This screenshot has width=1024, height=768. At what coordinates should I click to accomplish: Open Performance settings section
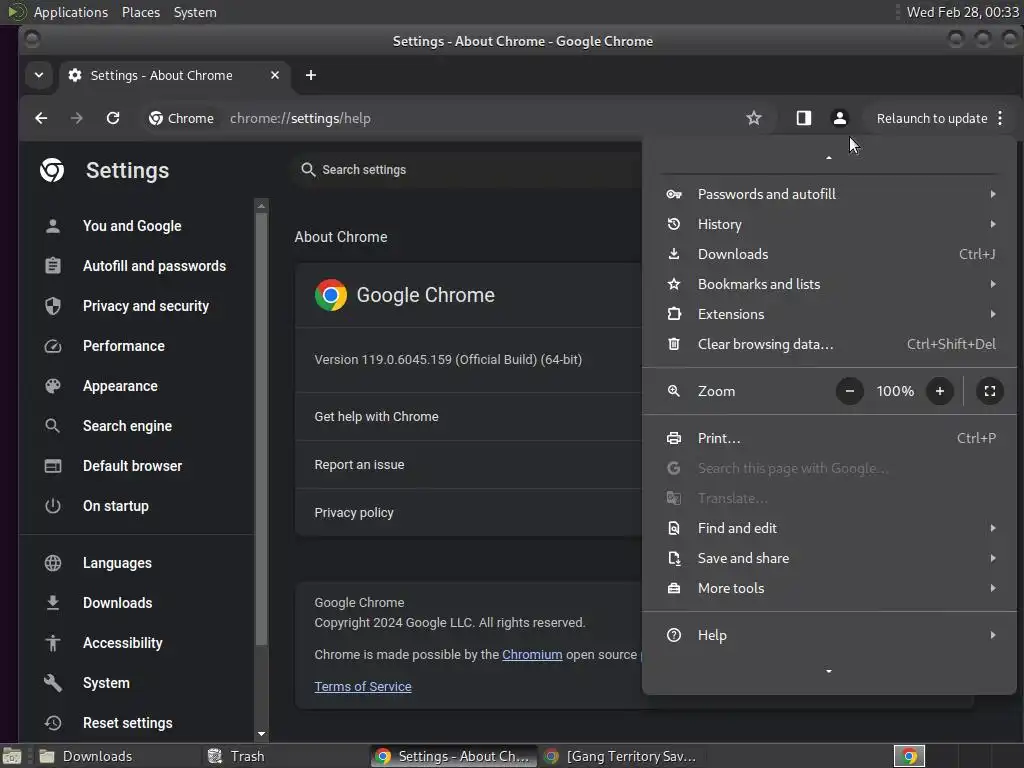point(124,346)
